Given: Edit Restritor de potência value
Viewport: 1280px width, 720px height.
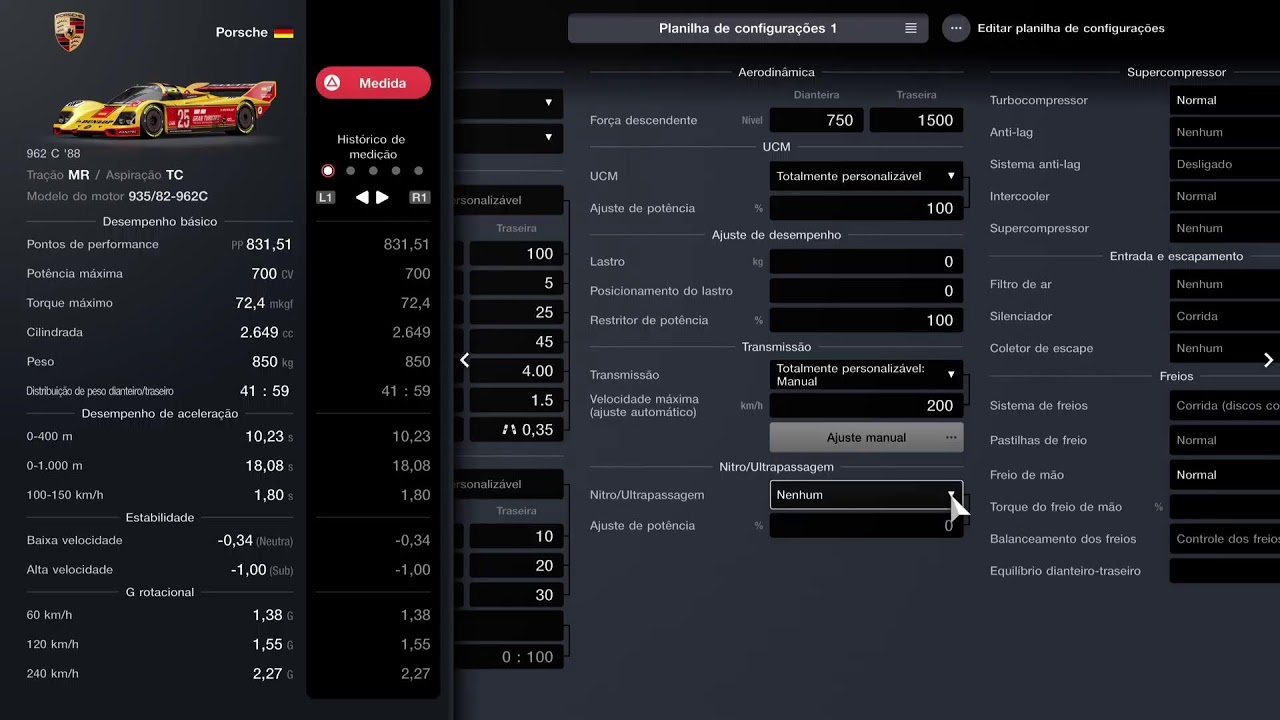Looking at the screenshot, I should 866,320.
